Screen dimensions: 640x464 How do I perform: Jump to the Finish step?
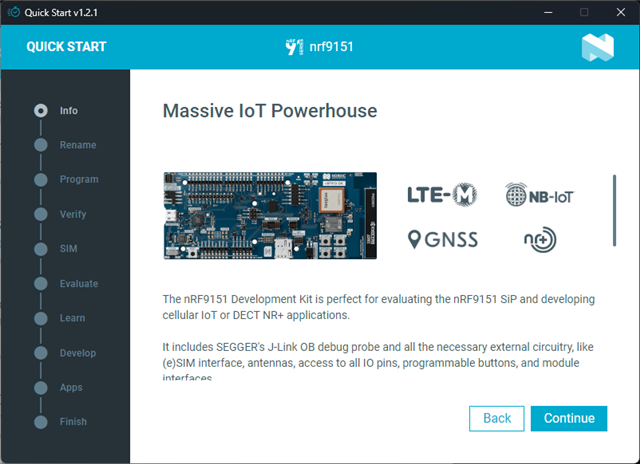pyautogui.click(x=73, y=422)
